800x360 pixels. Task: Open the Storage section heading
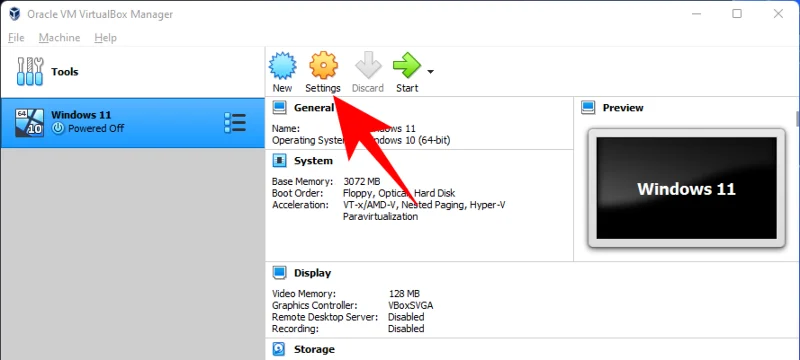[x=314, y=349]
